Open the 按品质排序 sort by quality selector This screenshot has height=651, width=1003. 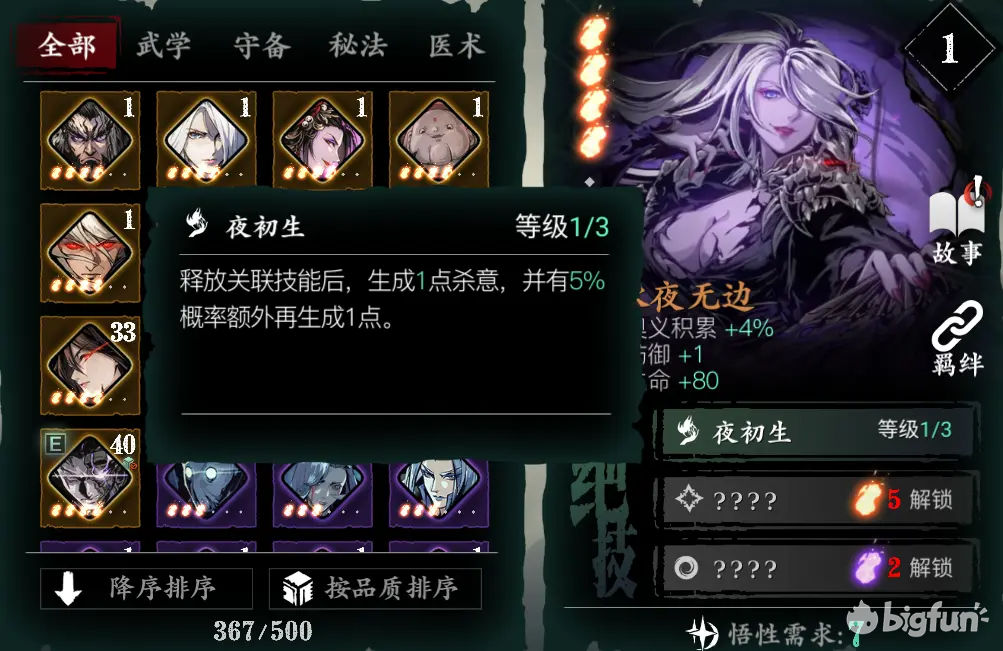click(375, 588)
